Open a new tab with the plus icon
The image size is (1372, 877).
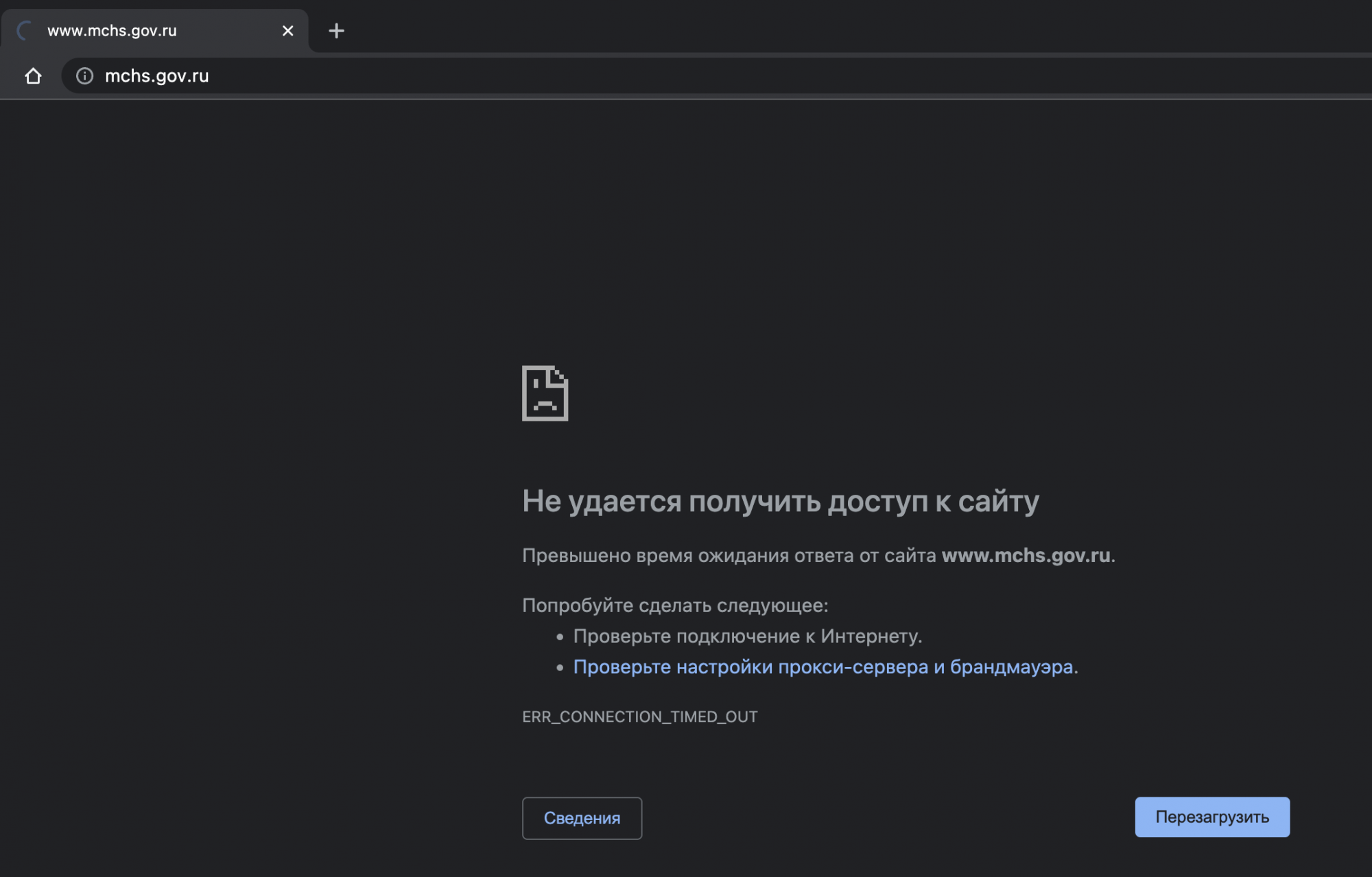tap(336, 31)
